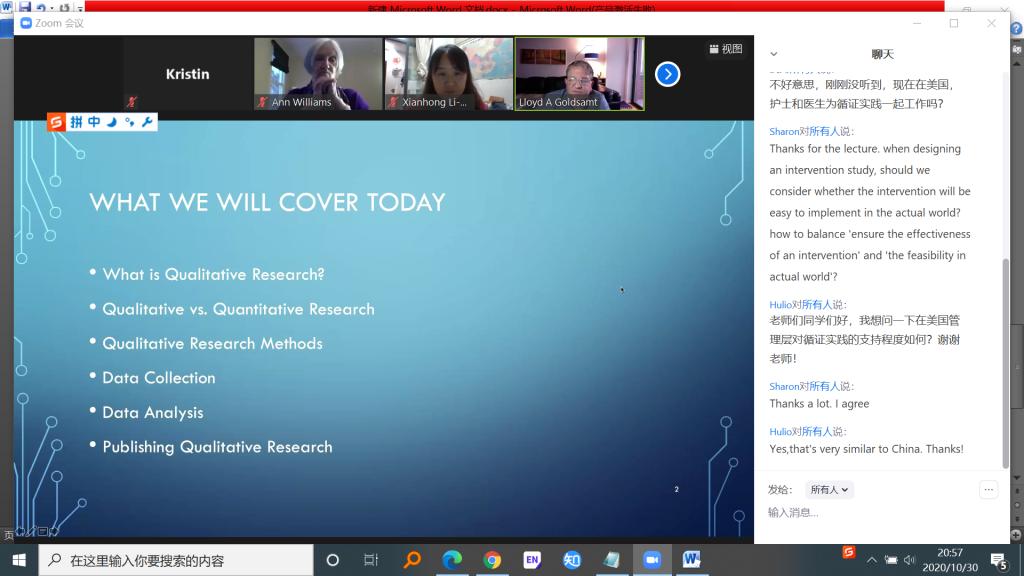1024x576 pixels.
Task: Toggle Sogou Chinese/English mode (中) button
Action: coord(94,122)
